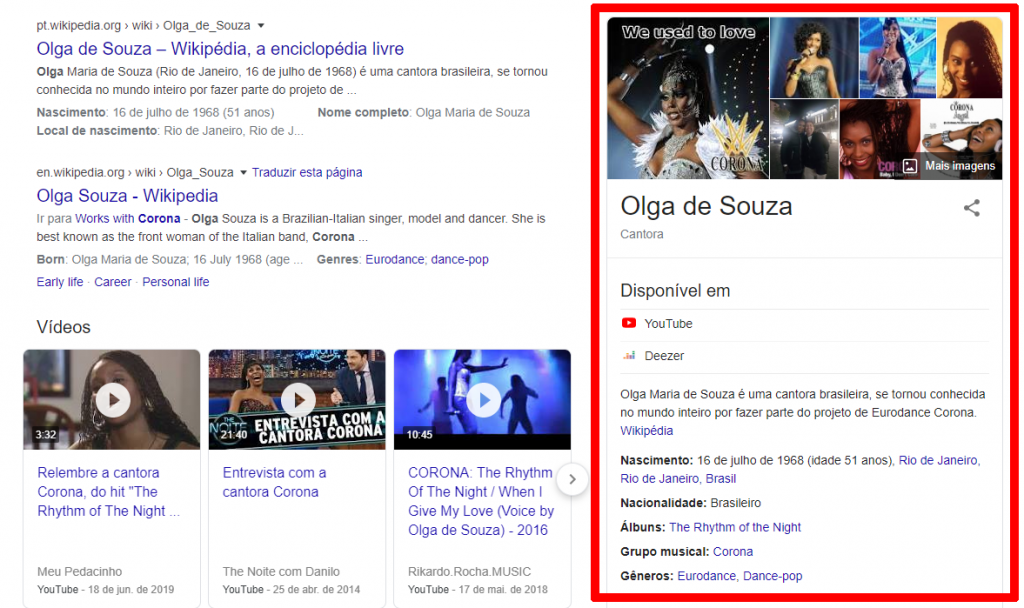1024x608 pixels.
Task: Click the YouTube row label in Disponível em
Action: [668, 324]
